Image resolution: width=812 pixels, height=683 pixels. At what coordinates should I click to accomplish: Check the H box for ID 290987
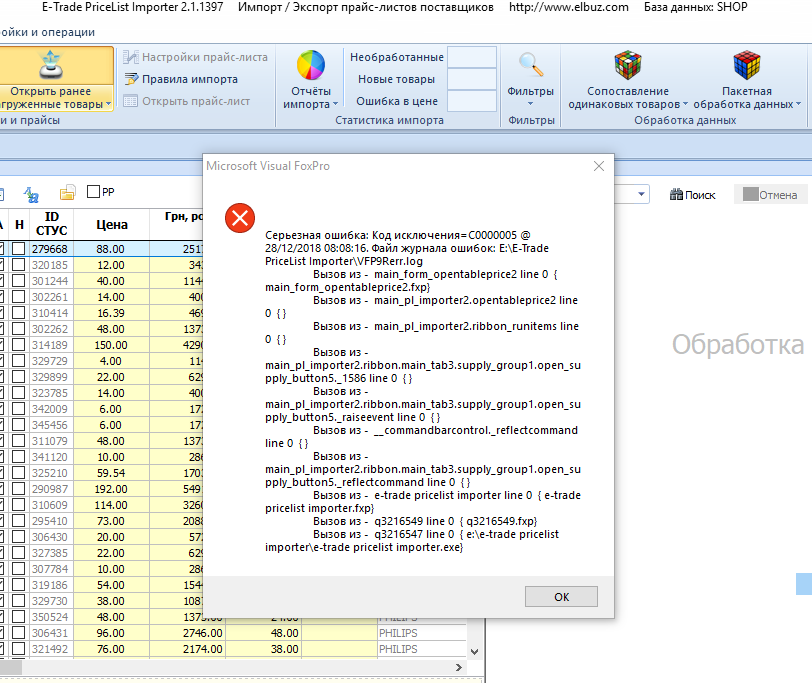pos(19,489)
